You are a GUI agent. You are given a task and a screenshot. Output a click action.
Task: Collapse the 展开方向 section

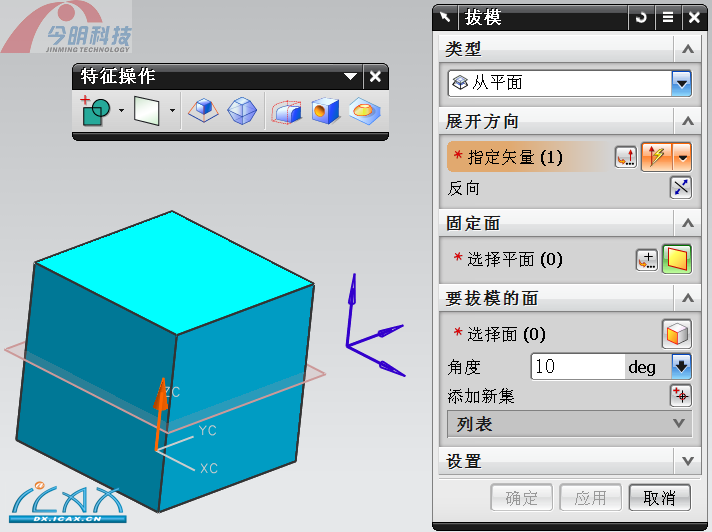pyautogui.click(x=688, y=121)
